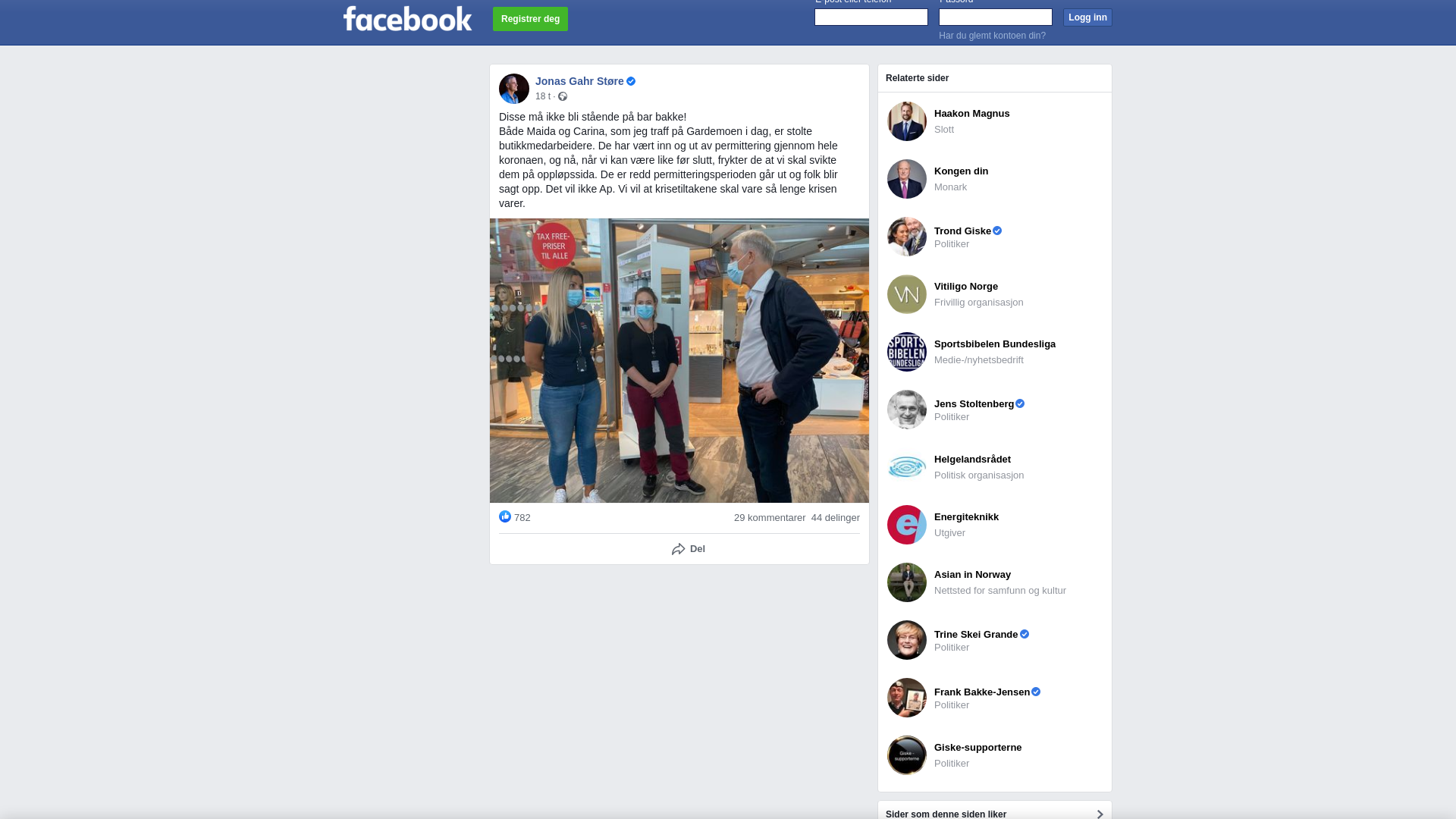Open Jonas Gahr Støre's profile picture

point(514,89)
